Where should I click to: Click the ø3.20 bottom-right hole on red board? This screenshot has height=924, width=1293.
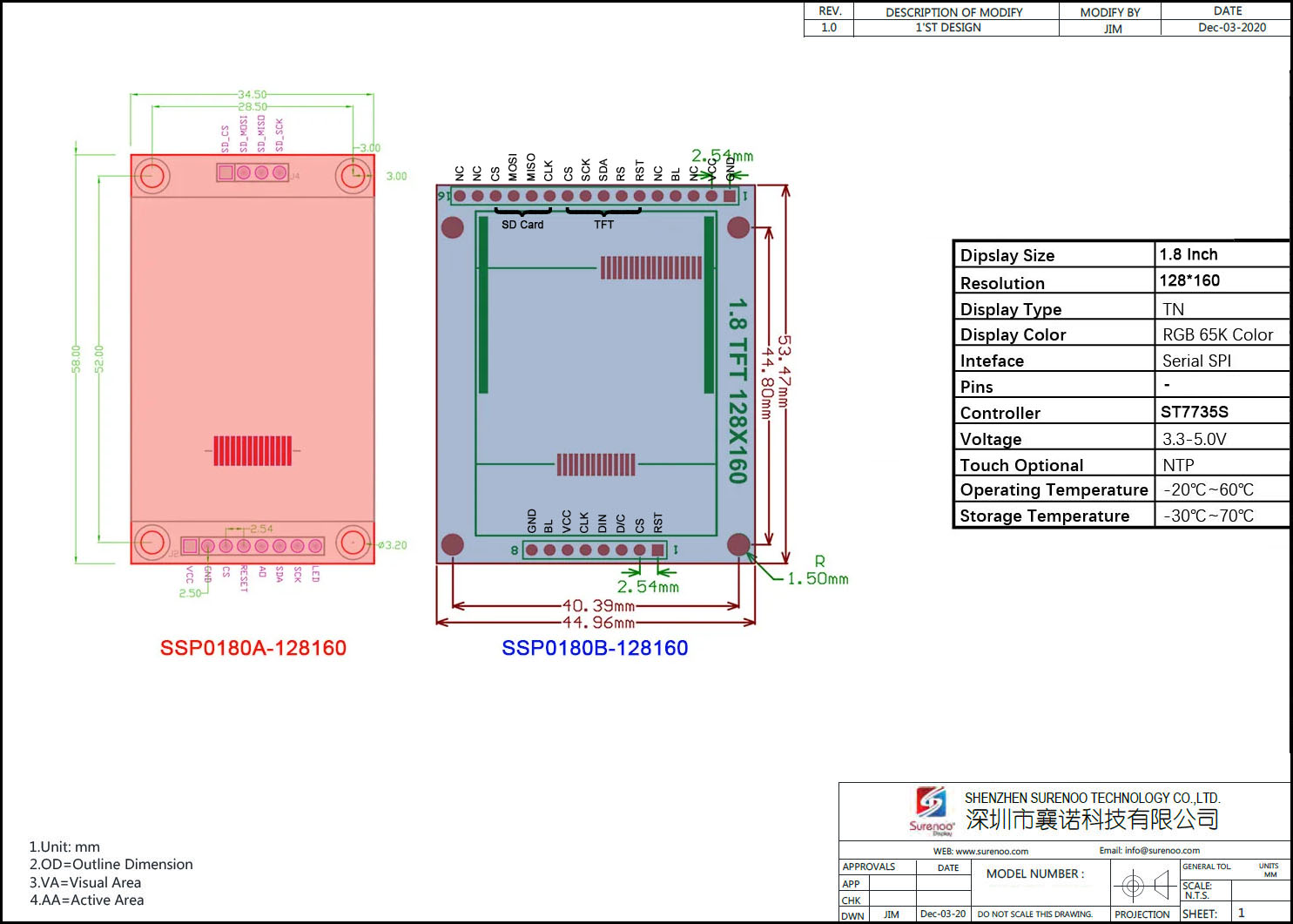coord(354,543)
